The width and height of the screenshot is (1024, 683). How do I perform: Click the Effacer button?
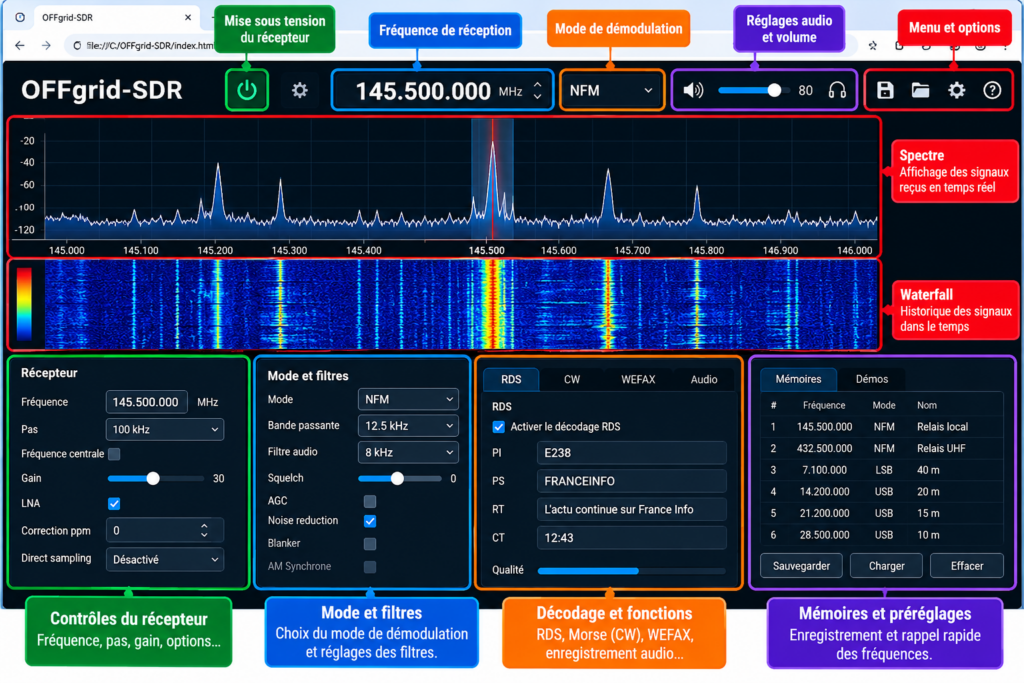pyautogui.click(x=967, y=566)
